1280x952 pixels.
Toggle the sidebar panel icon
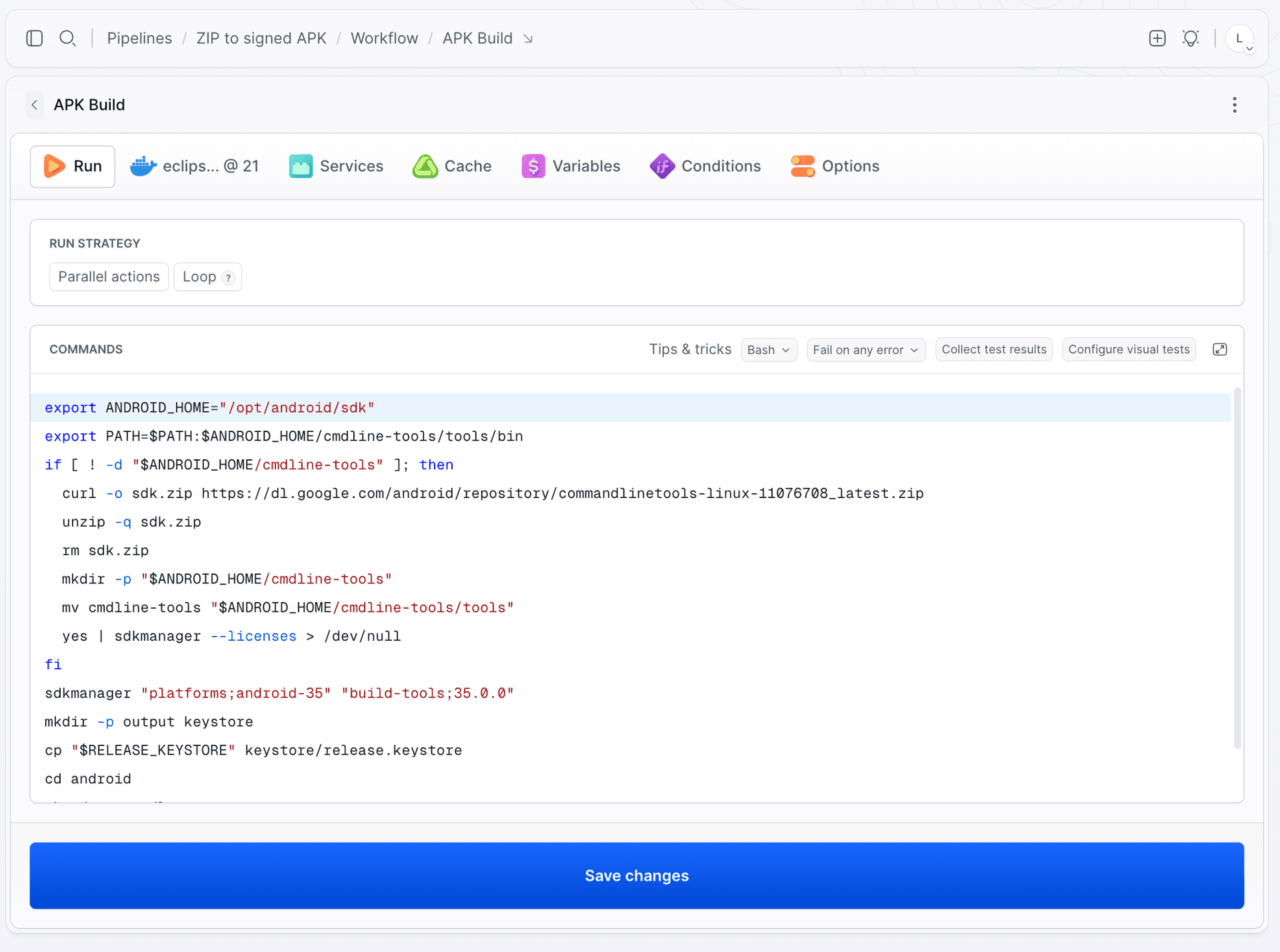(x=35, y=39)
